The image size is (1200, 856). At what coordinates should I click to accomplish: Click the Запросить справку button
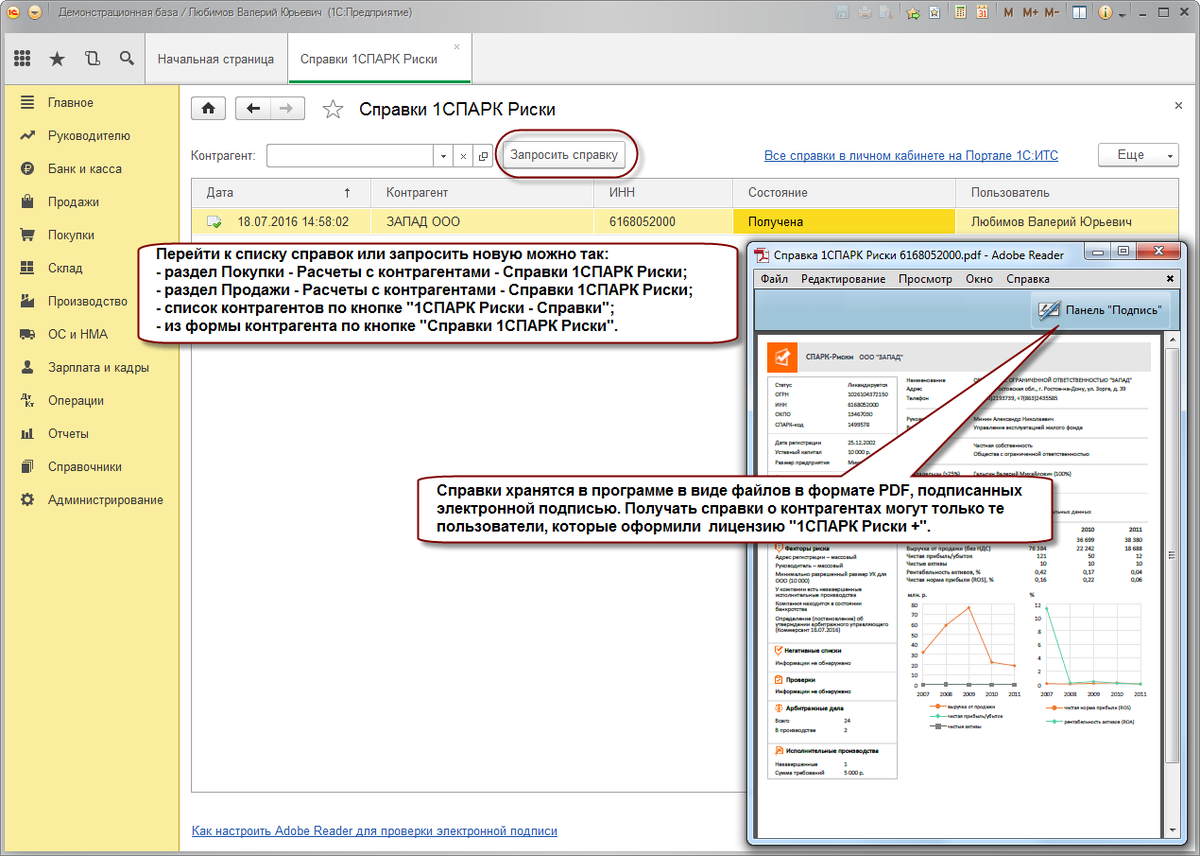click(564, 155)
